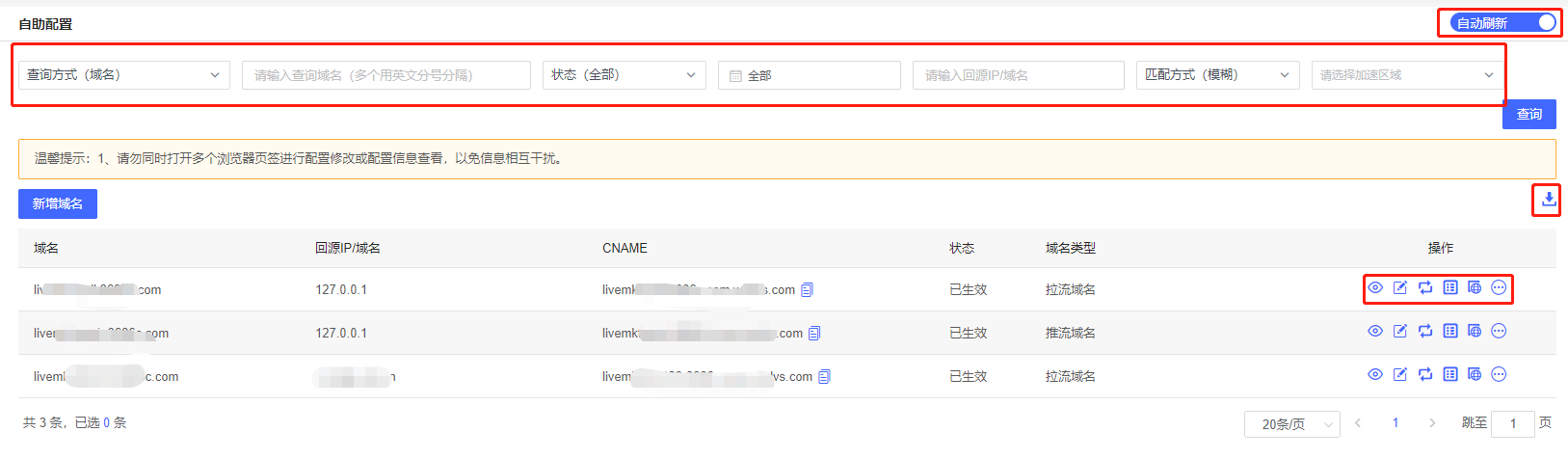Click the 操作 column header
1568x459 pixels.
[1441, 248]
